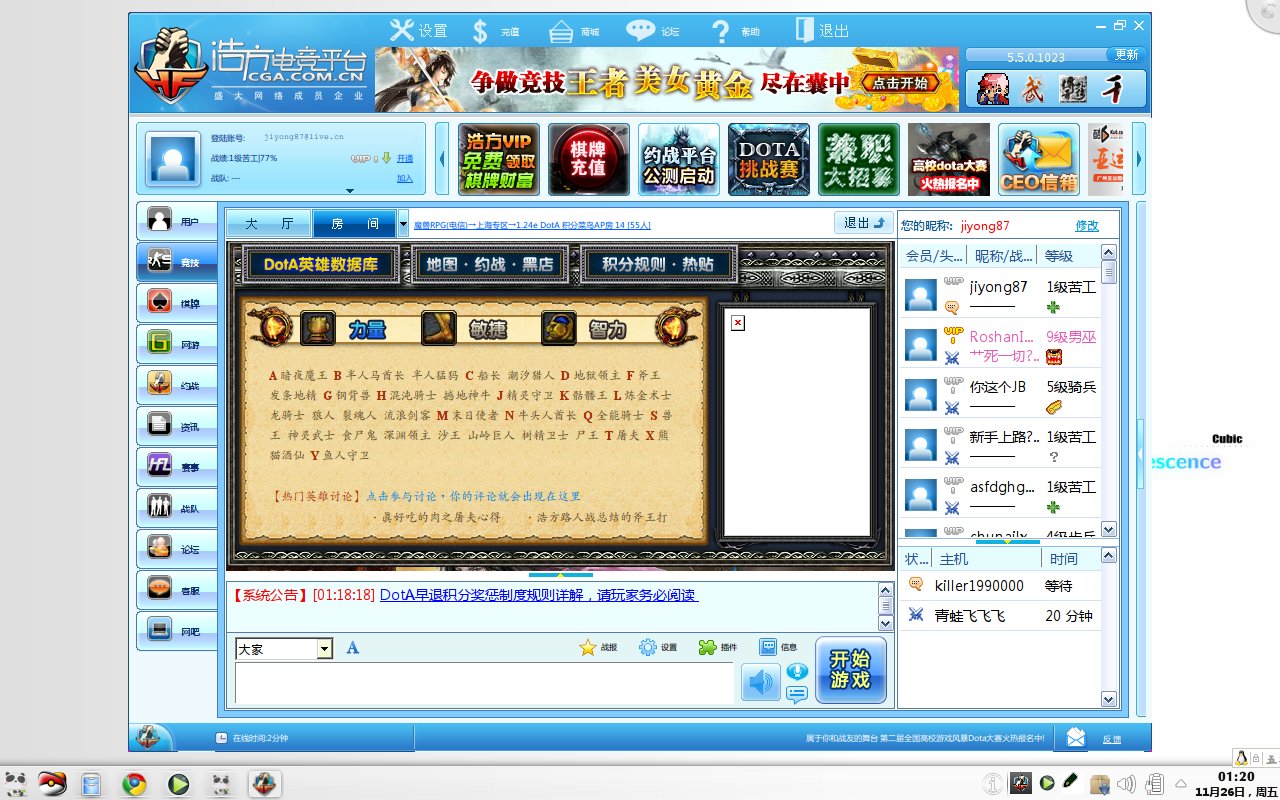Screen dimensions: 1280x800
Task: Select 用户 in left sidebar
Action: pos(176,221)
